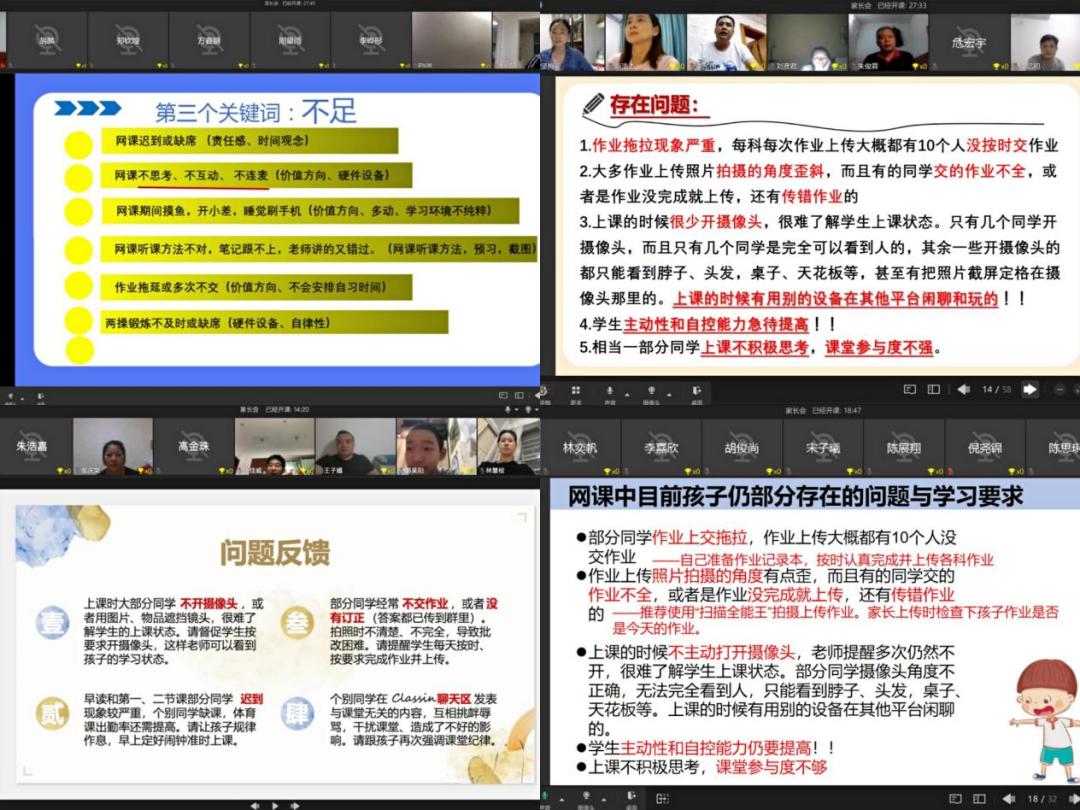Open the chat panel icon beside the 14/58 counter
Viewport: 1080px width, 810px height.
[x=910, y=389]
